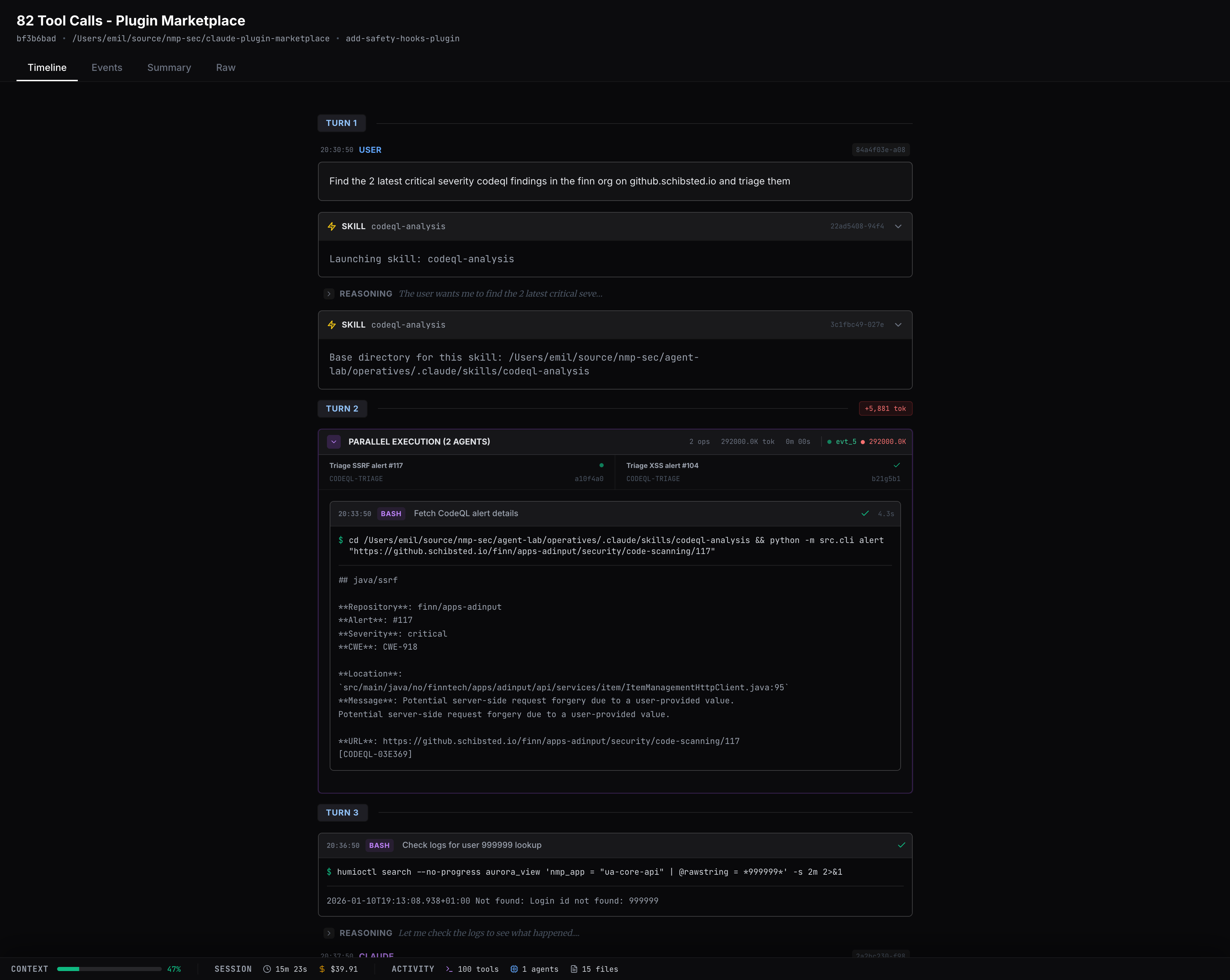Viewport: 1230px width, 980px height.
Task: Click the files icon in status bar
Action: [574, 969]
